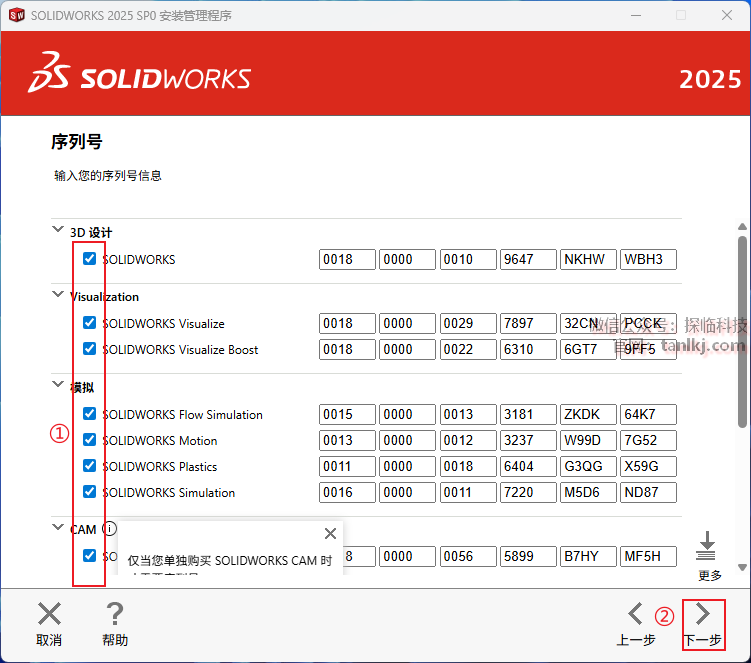This screenshot has height=663, width=751.
Task: Click the Cancel X icon
Action: coord(49,614)
